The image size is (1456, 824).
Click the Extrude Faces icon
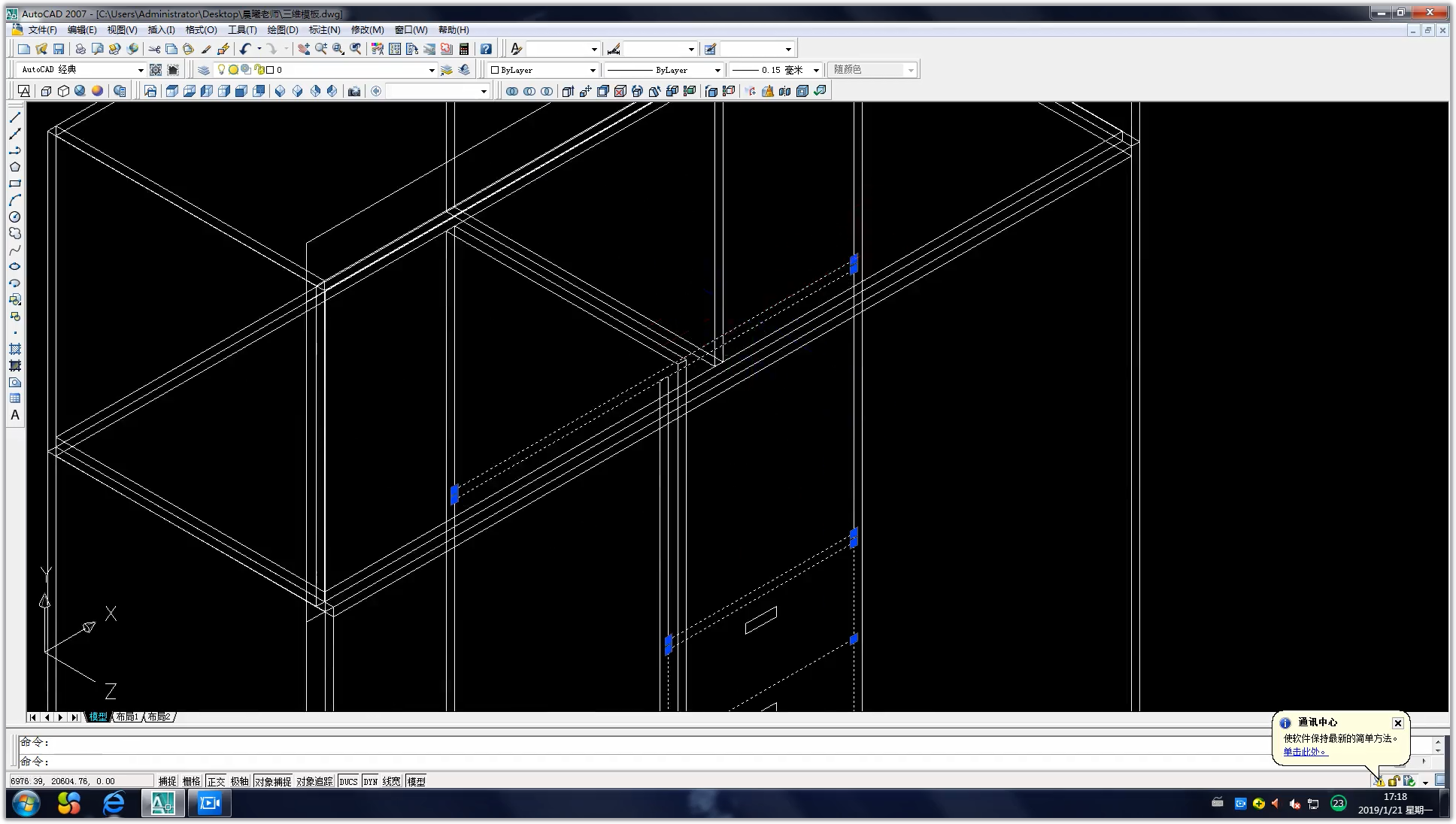point(568,91)
